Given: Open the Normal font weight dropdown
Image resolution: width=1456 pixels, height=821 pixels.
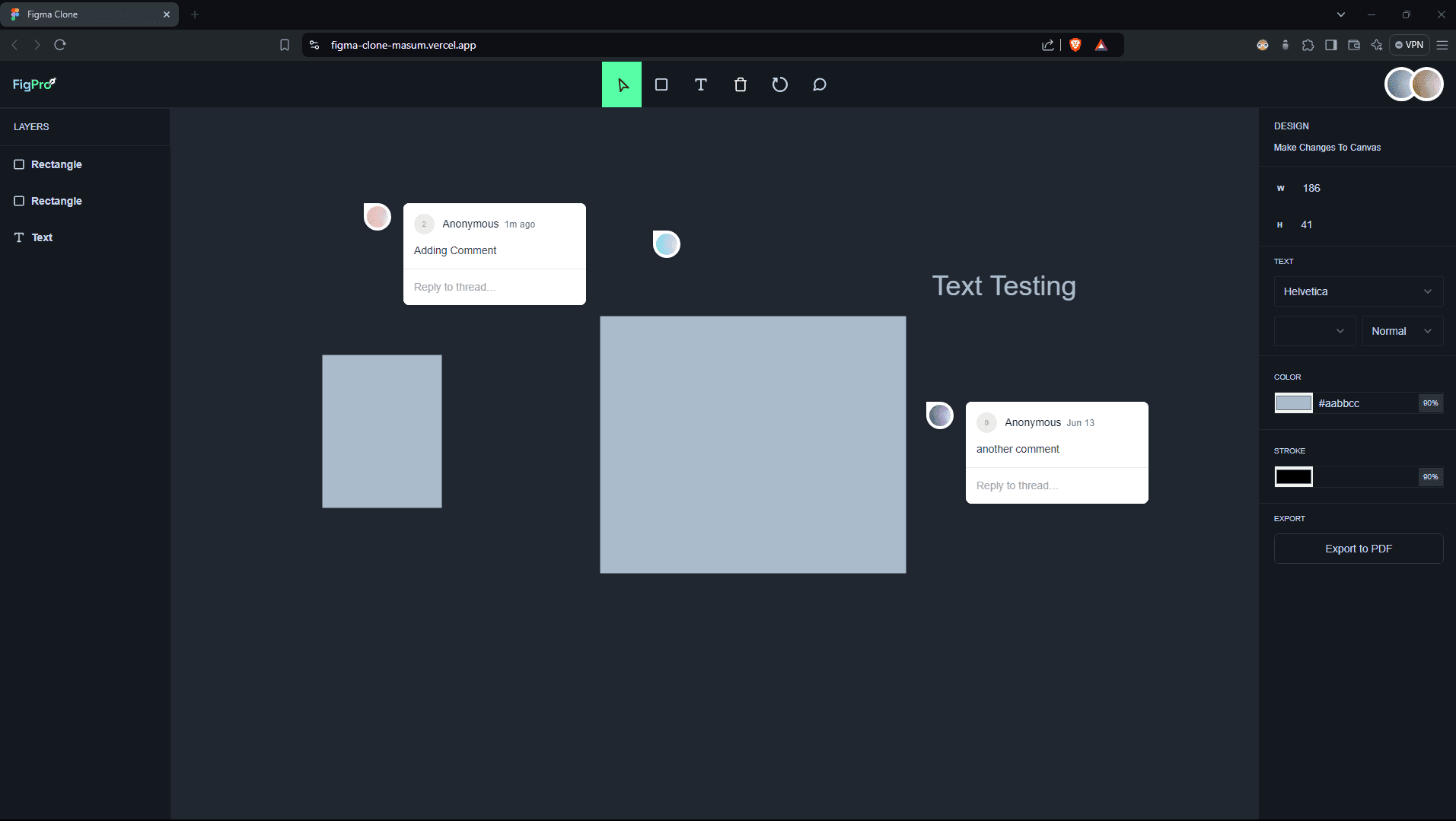Looking at the screenshot, I should [1402, 331].
